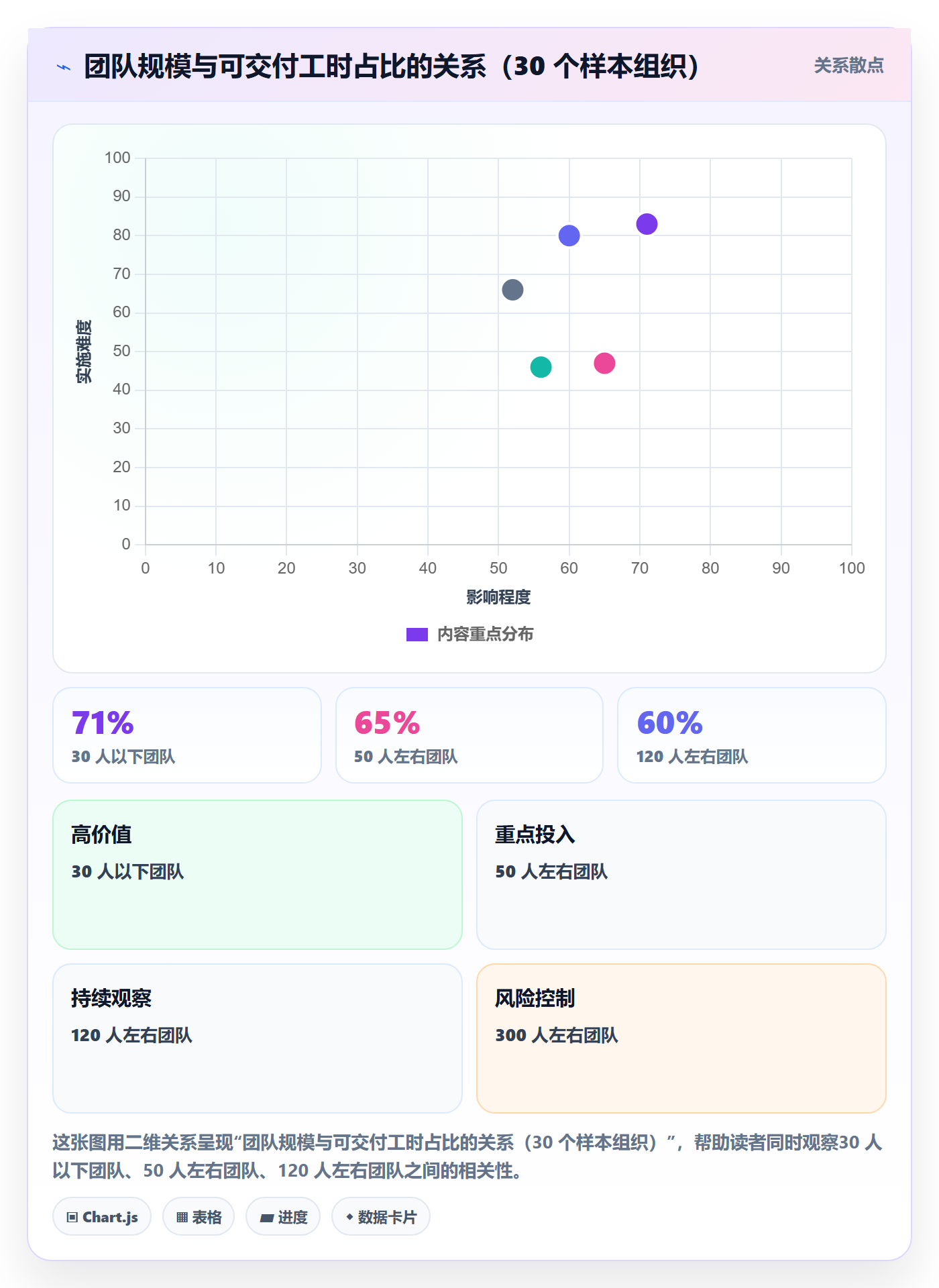Select the pink scatter point near x=65
This screenshot has height=1288, width=939.
[604, 363]
